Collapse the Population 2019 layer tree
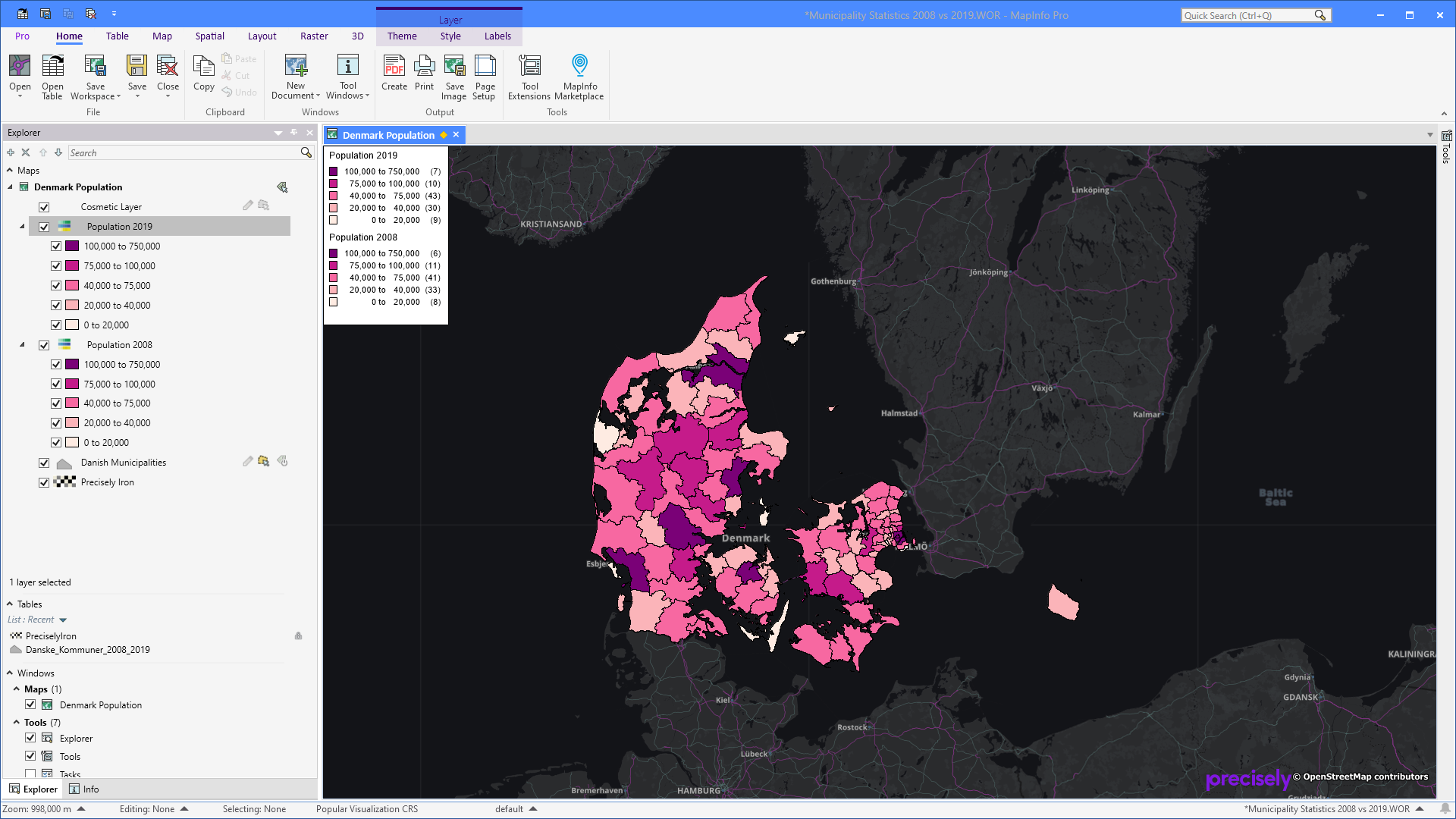The image size is (1456, 819). (x=21, y=226)
